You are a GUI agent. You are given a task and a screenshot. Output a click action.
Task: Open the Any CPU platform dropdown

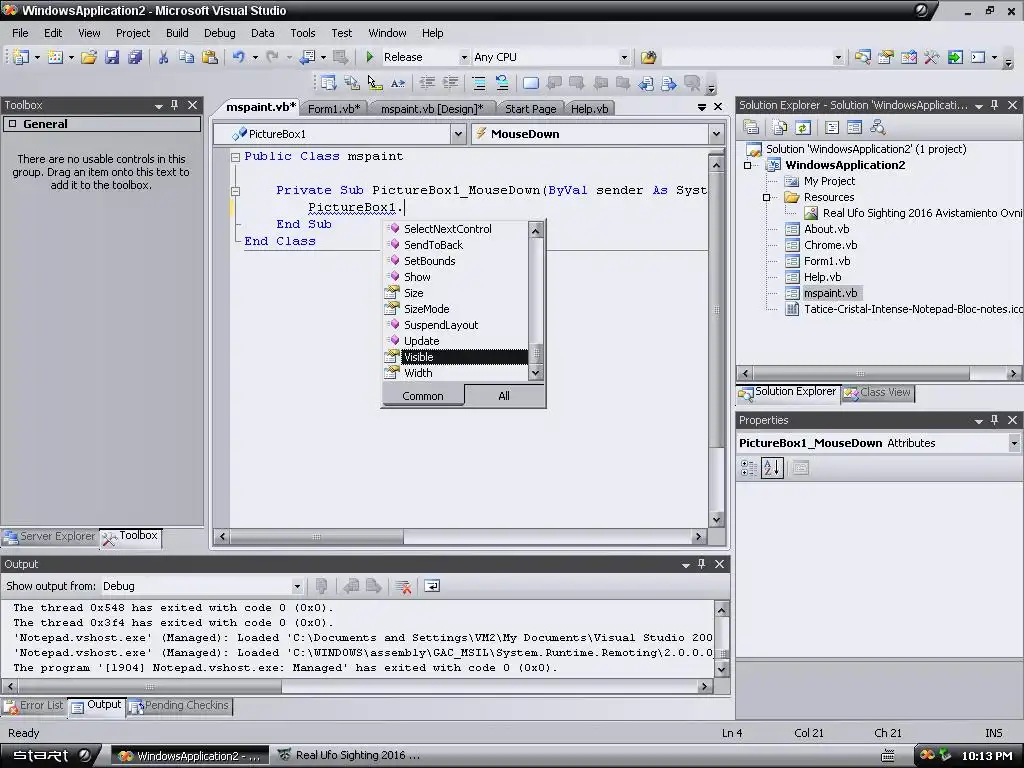[x=624, y=57]
